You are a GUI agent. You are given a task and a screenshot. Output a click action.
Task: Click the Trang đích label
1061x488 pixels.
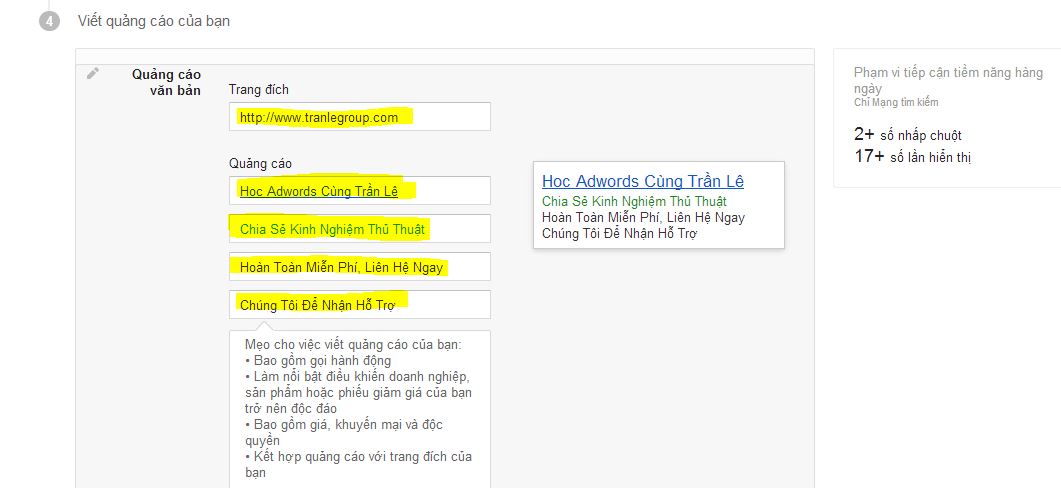pos(258,89)
